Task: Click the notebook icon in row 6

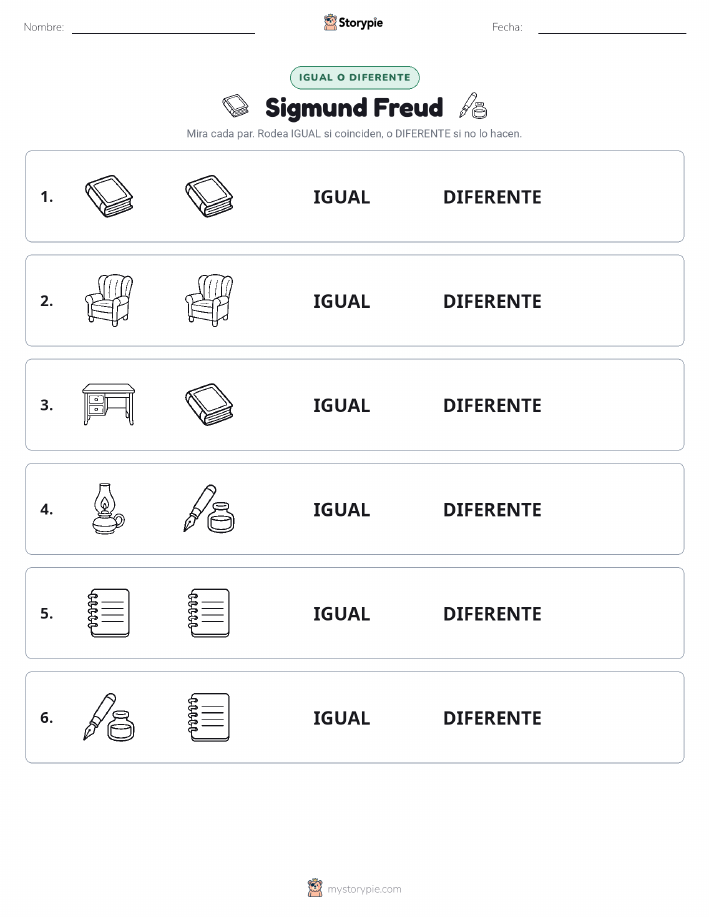Action: coord(209,718)
